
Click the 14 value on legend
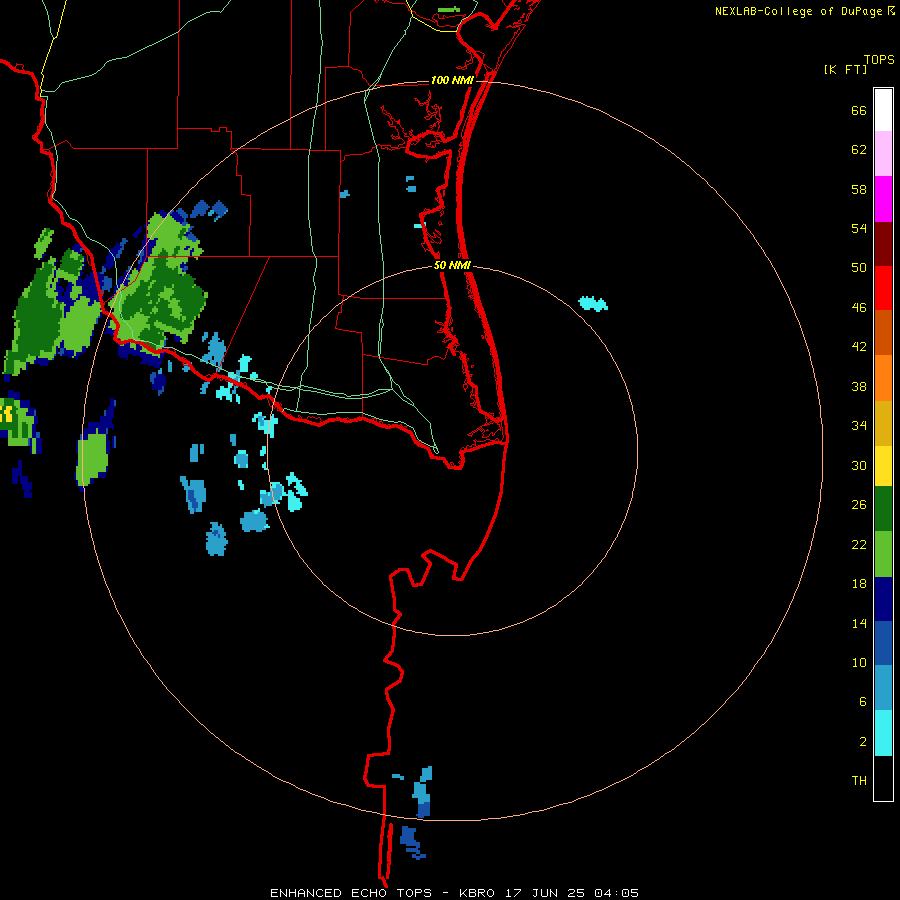(x=859, y=623)
